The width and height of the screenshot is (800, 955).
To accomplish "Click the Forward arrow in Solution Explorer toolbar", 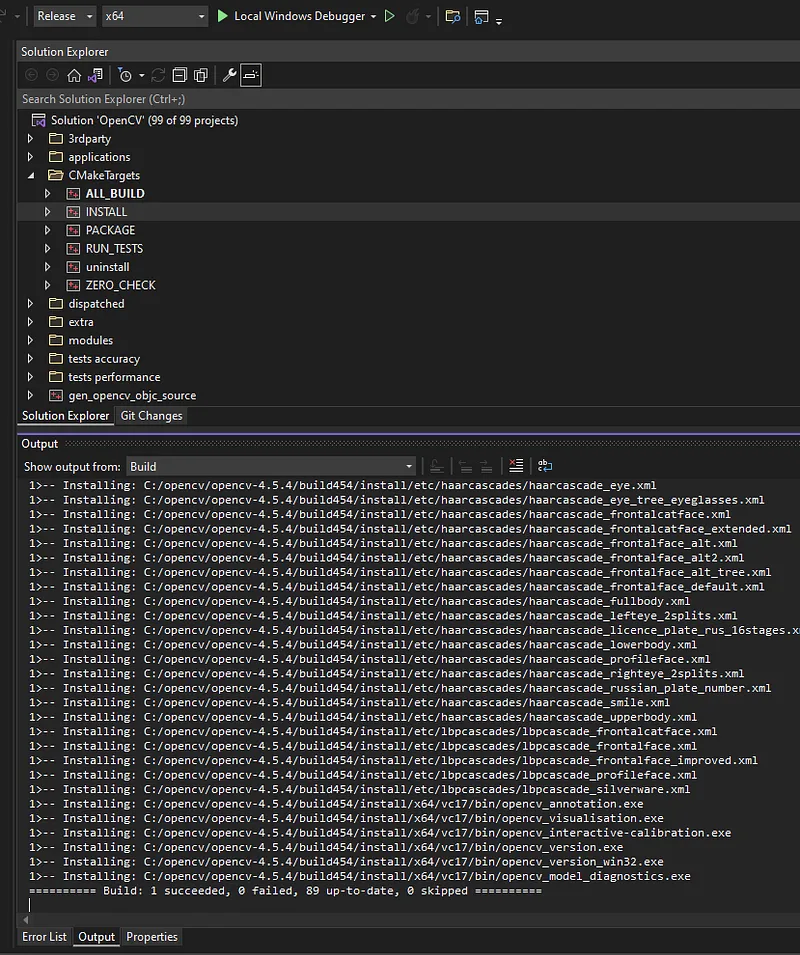I will 52,75.
